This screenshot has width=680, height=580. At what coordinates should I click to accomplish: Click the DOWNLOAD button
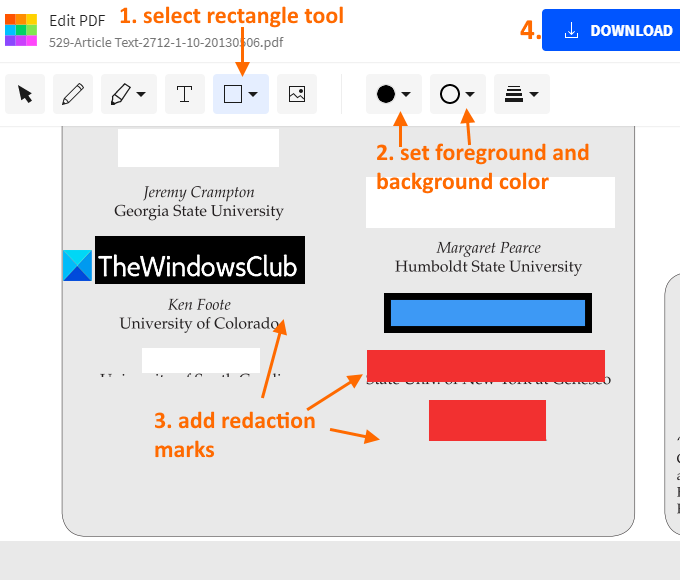[611, 30]
